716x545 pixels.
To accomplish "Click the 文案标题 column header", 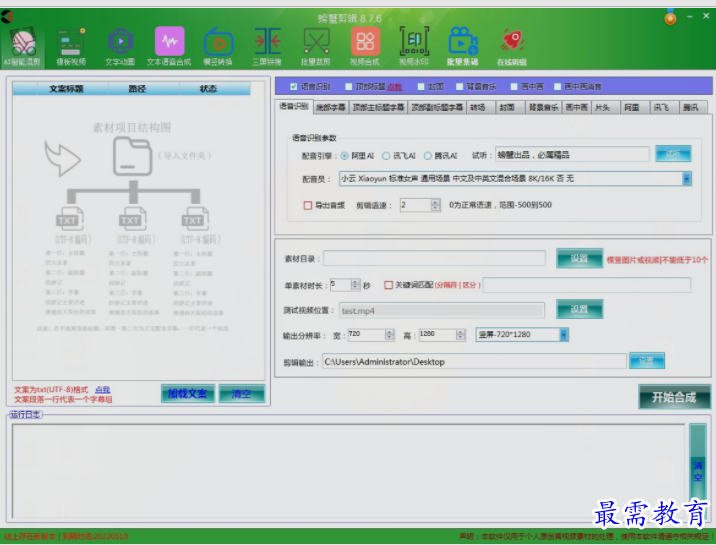I will click(66, 89).
